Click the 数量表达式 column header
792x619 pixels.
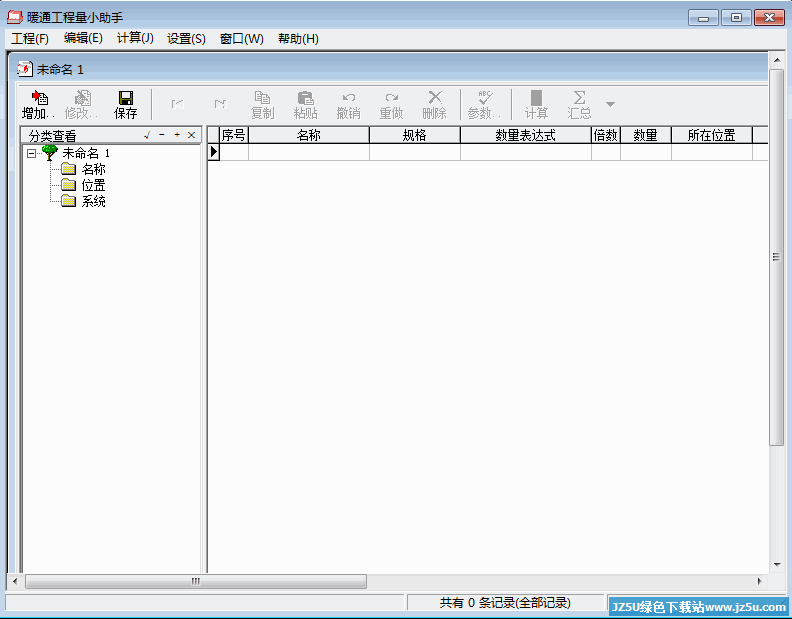point(526,135)
